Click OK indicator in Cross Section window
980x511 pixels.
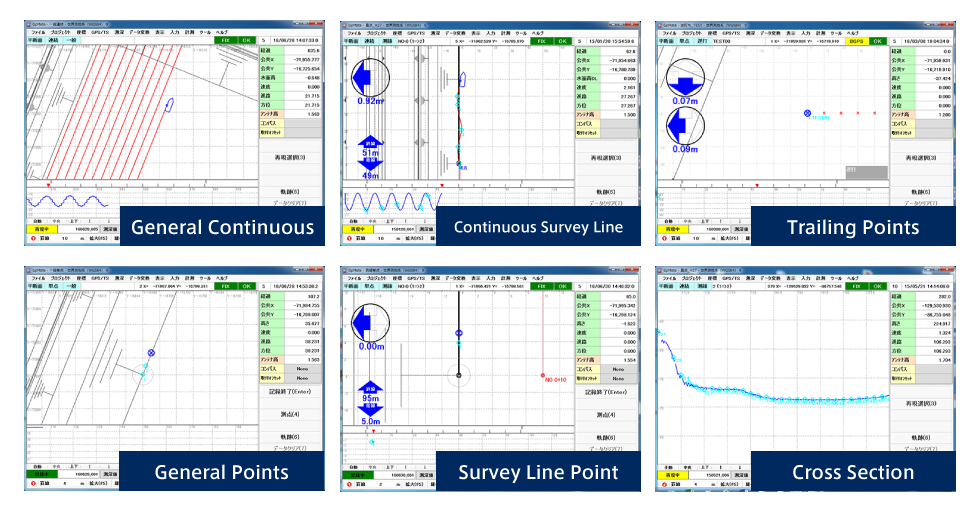pos(878,286)
